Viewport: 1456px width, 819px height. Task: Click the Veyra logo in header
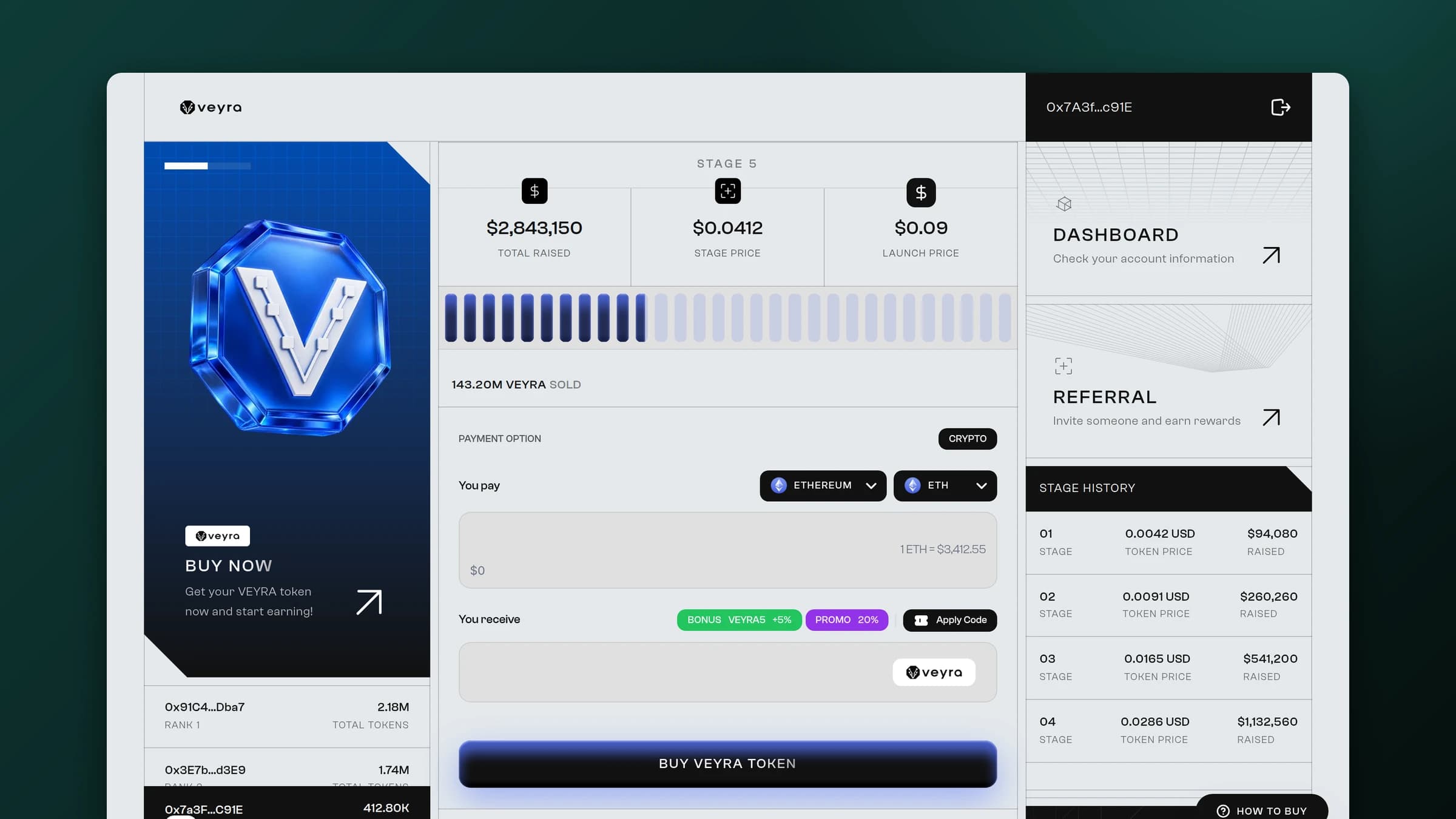coord(211,107)
